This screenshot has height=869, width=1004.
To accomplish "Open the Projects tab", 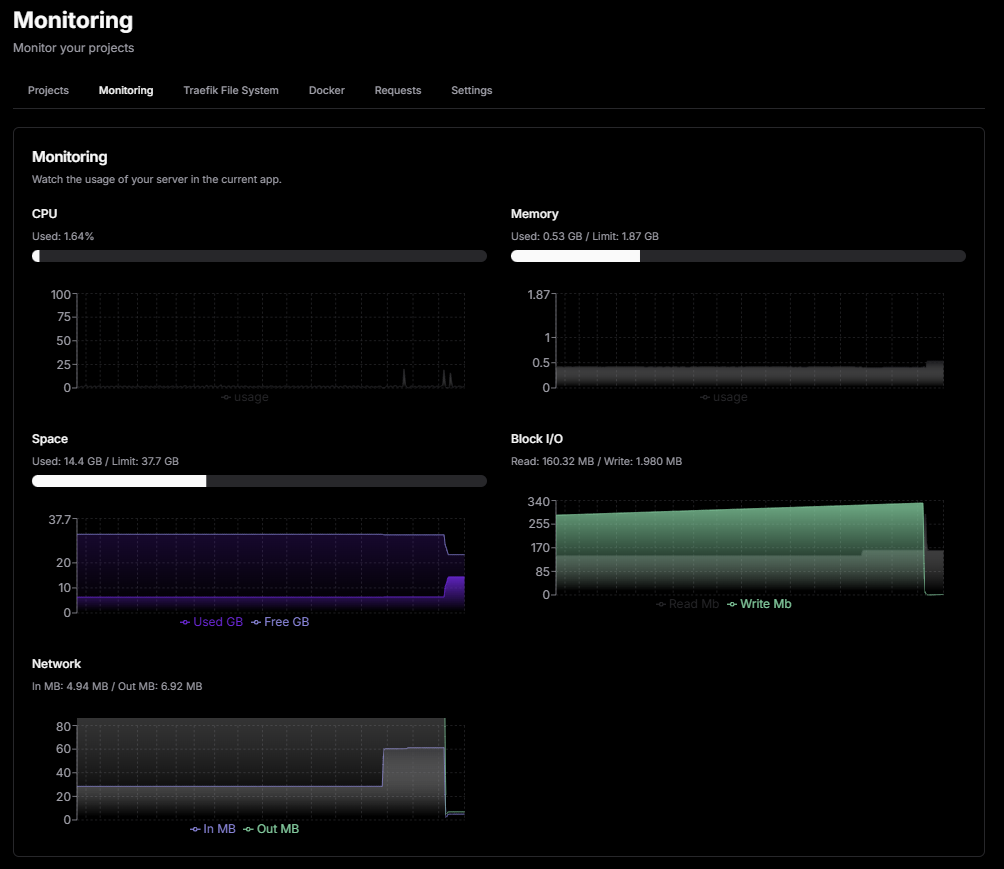I will pos(48,90).
